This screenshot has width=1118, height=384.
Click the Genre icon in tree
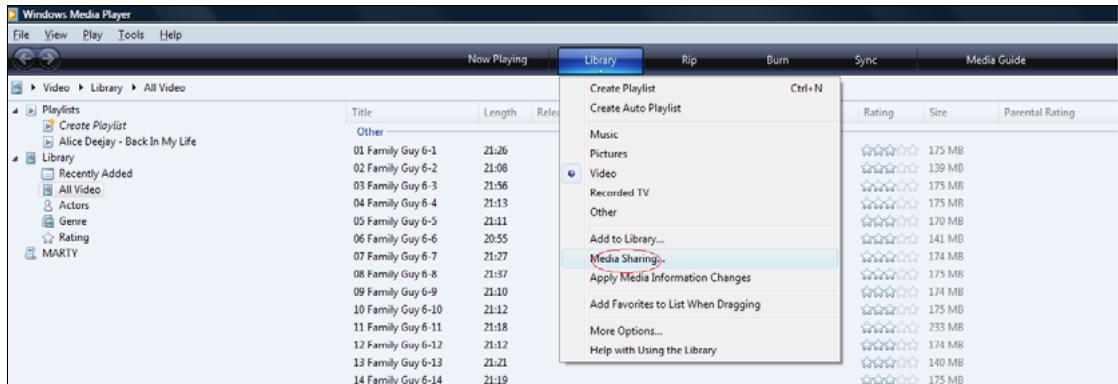pos(48,222)
